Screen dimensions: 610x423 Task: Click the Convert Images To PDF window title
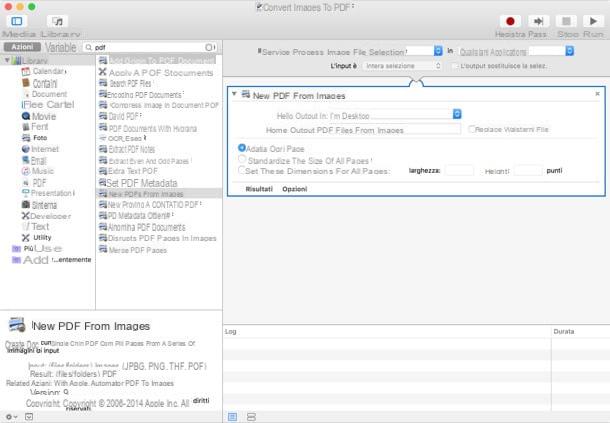[306, 7]
